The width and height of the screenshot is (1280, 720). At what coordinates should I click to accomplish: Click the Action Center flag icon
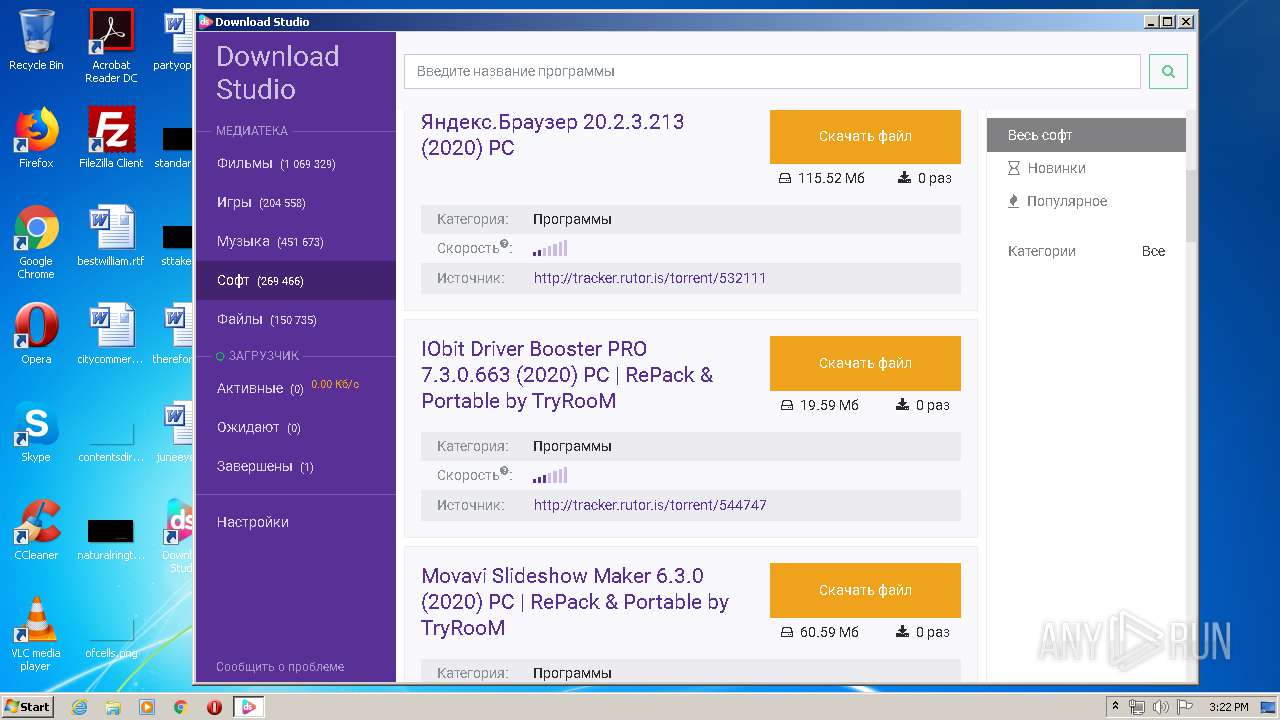point(1185,707)
